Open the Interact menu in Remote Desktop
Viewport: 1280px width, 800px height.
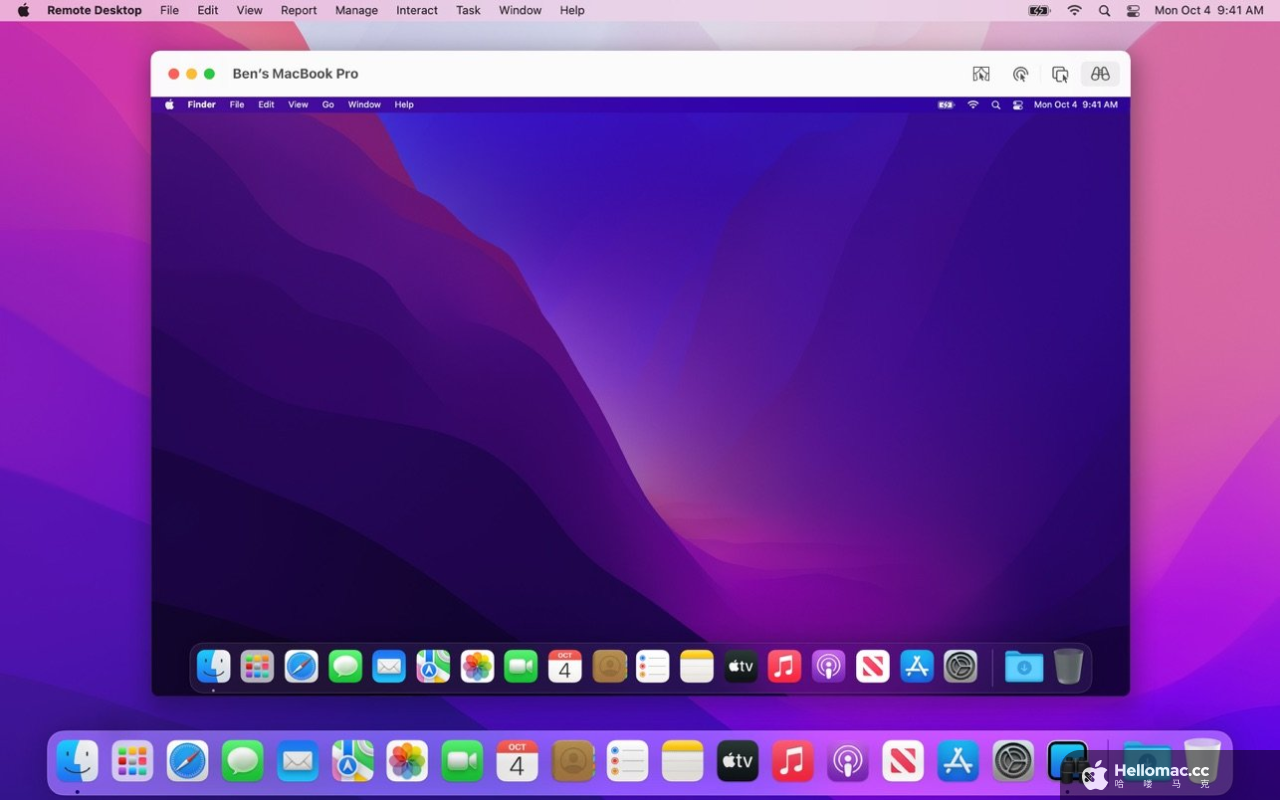[417, 10]
